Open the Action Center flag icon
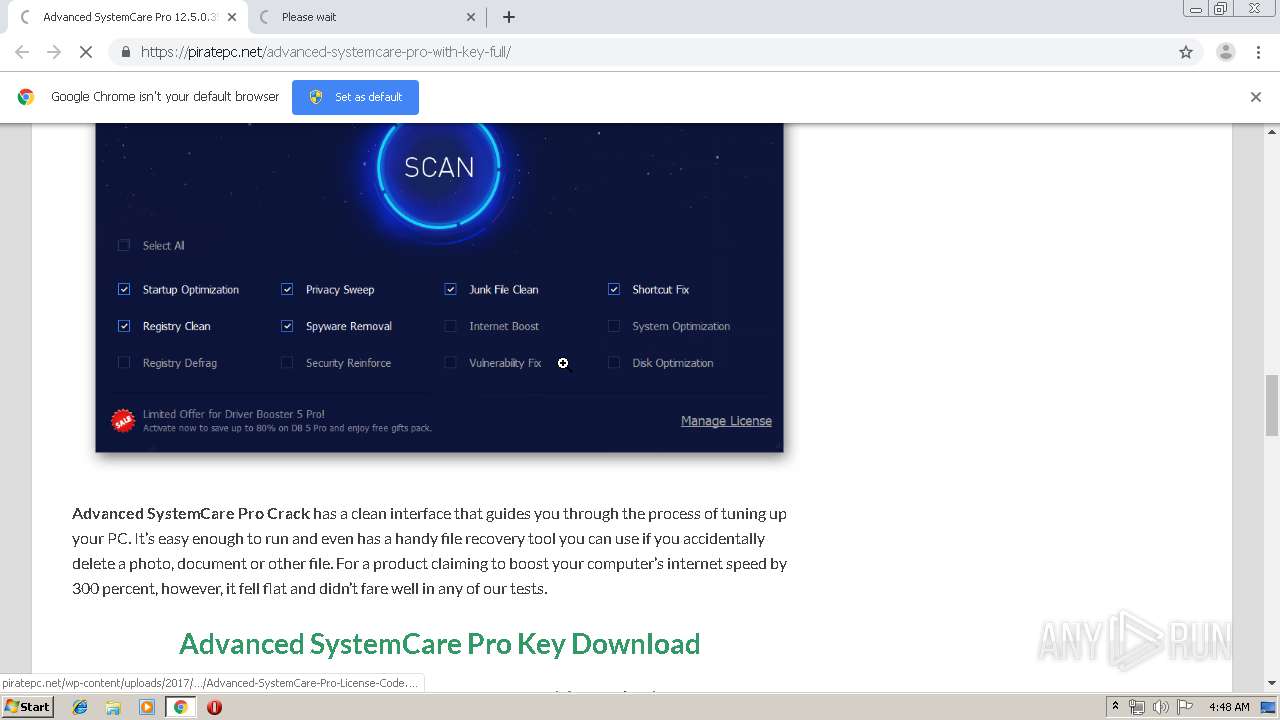The width and height of the screenshot is (1280, 720). [1183, 707]
